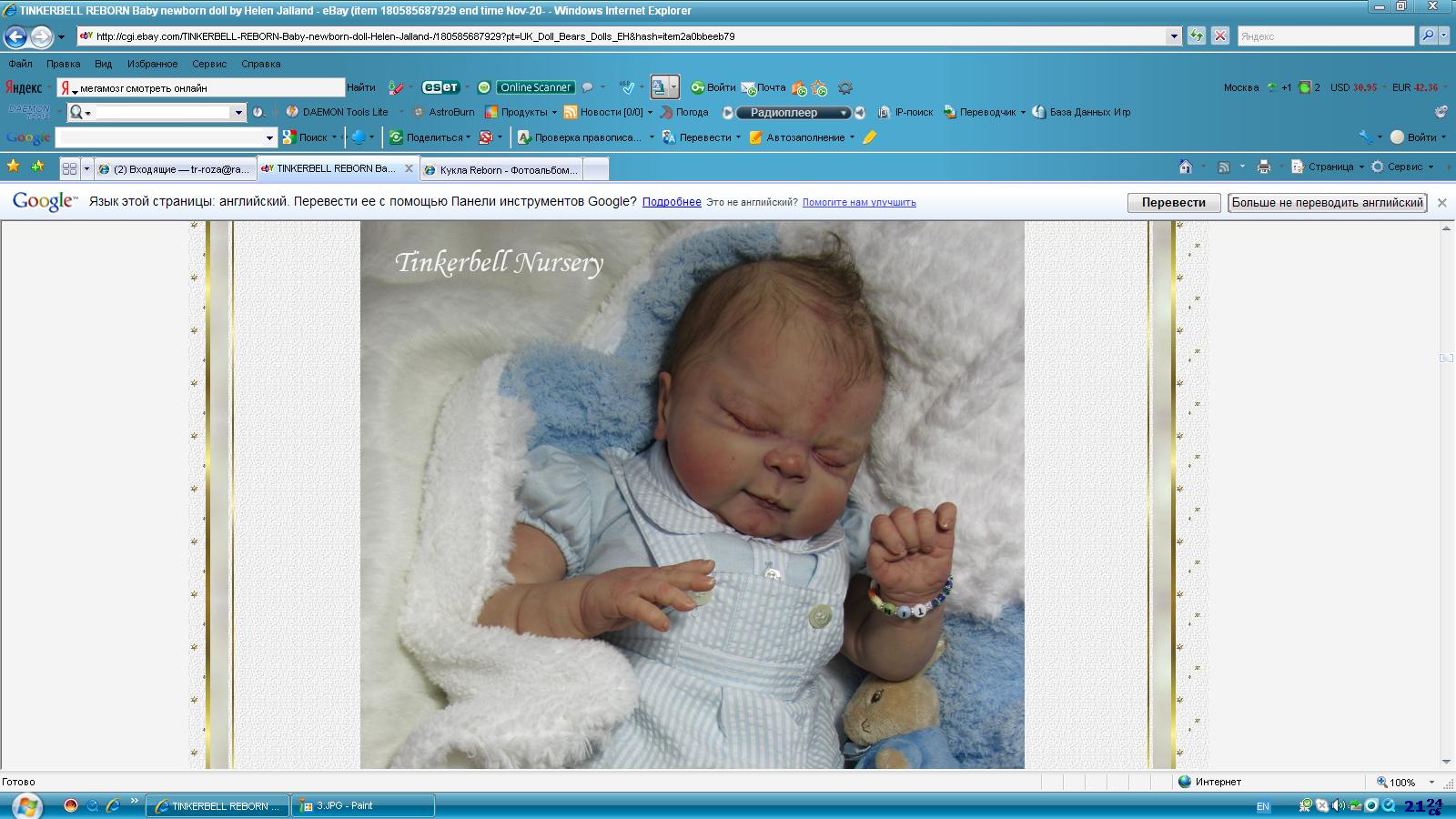The height and width of the screenshot is (819, 1456).
Task: Open AstroBurn from the toolbar
Action: pos(443,112)
